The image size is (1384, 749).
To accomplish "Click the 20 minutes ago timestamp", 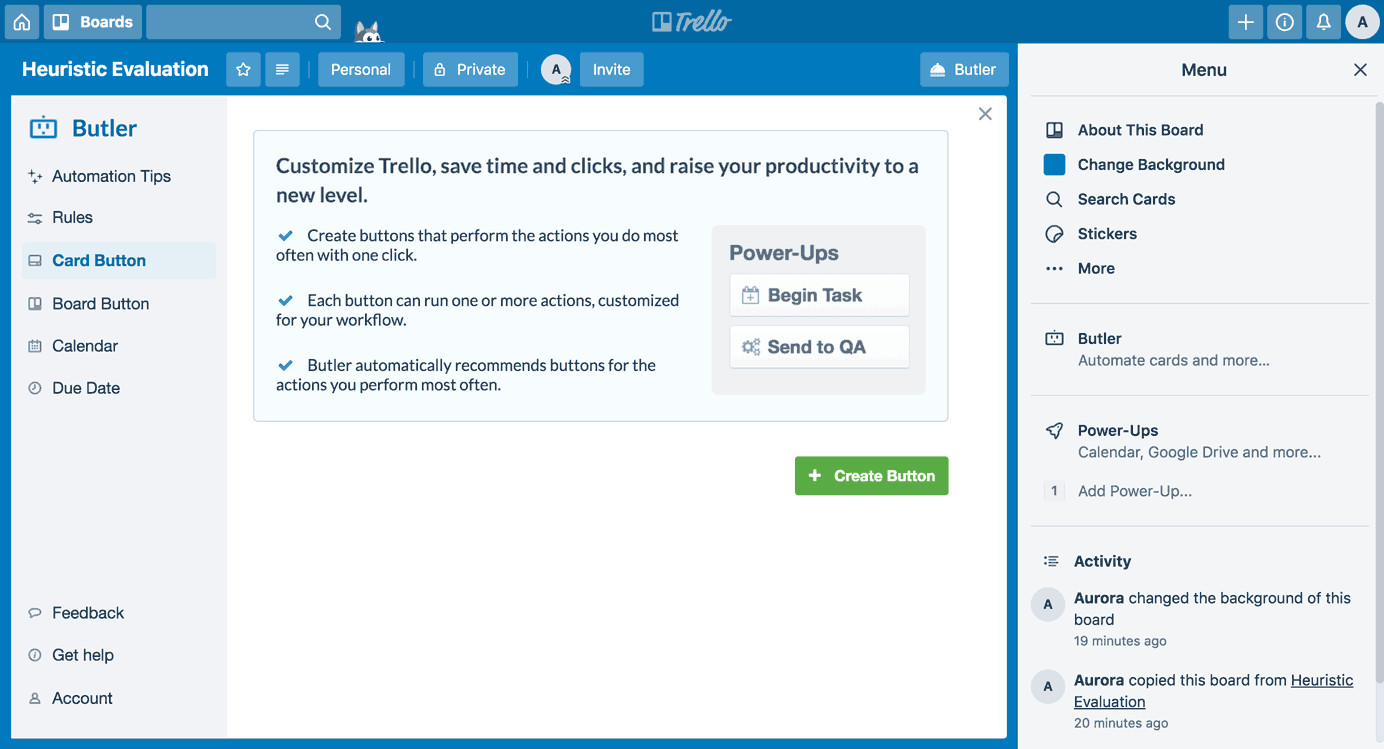I will click(x=1120, y=723).
